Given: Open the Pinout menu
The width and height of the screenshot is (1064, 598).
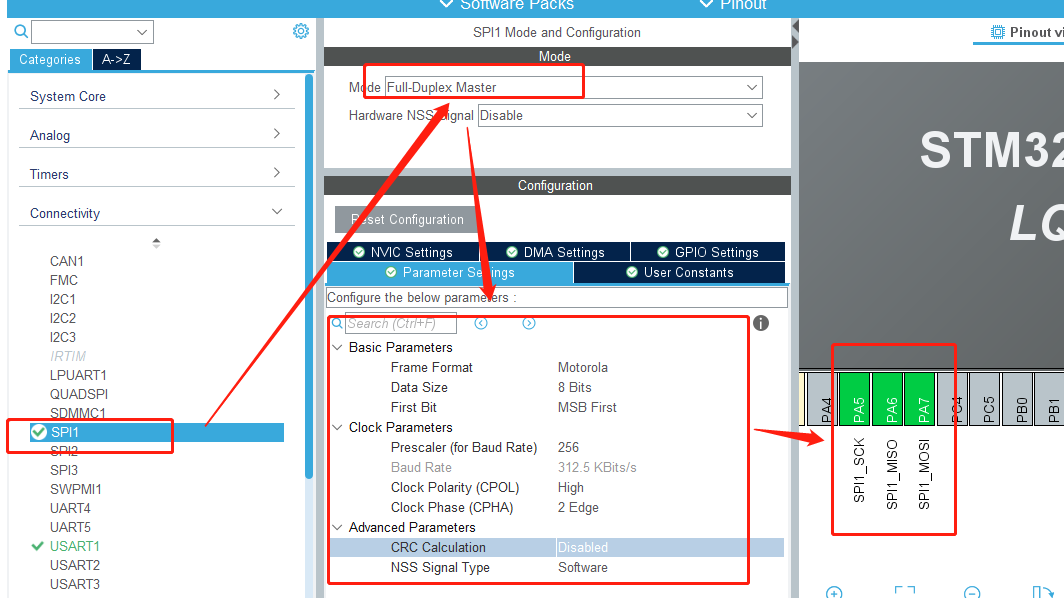Looking at the screenshot, I should pyautogui.click(x=733, y=5).
